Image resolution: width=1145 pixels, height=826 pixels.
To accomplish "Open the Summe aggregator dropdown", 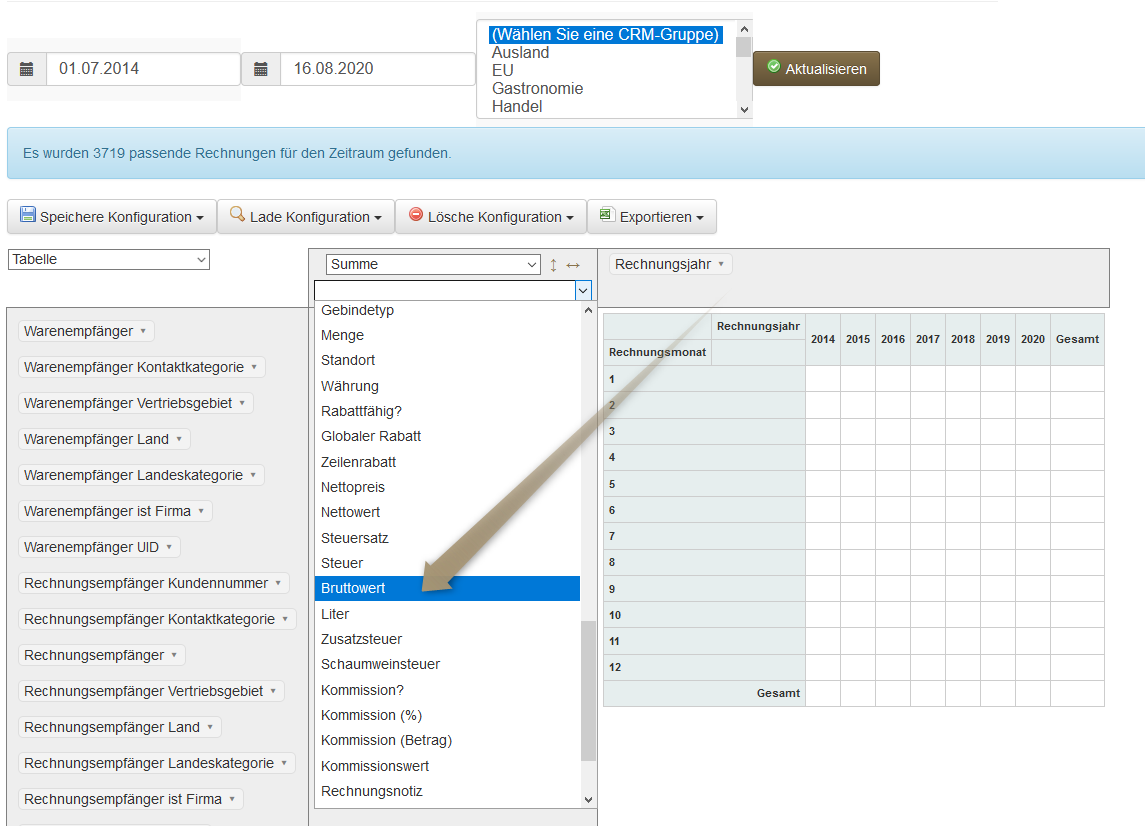I will pyautogui.click(x=433, y=265).
